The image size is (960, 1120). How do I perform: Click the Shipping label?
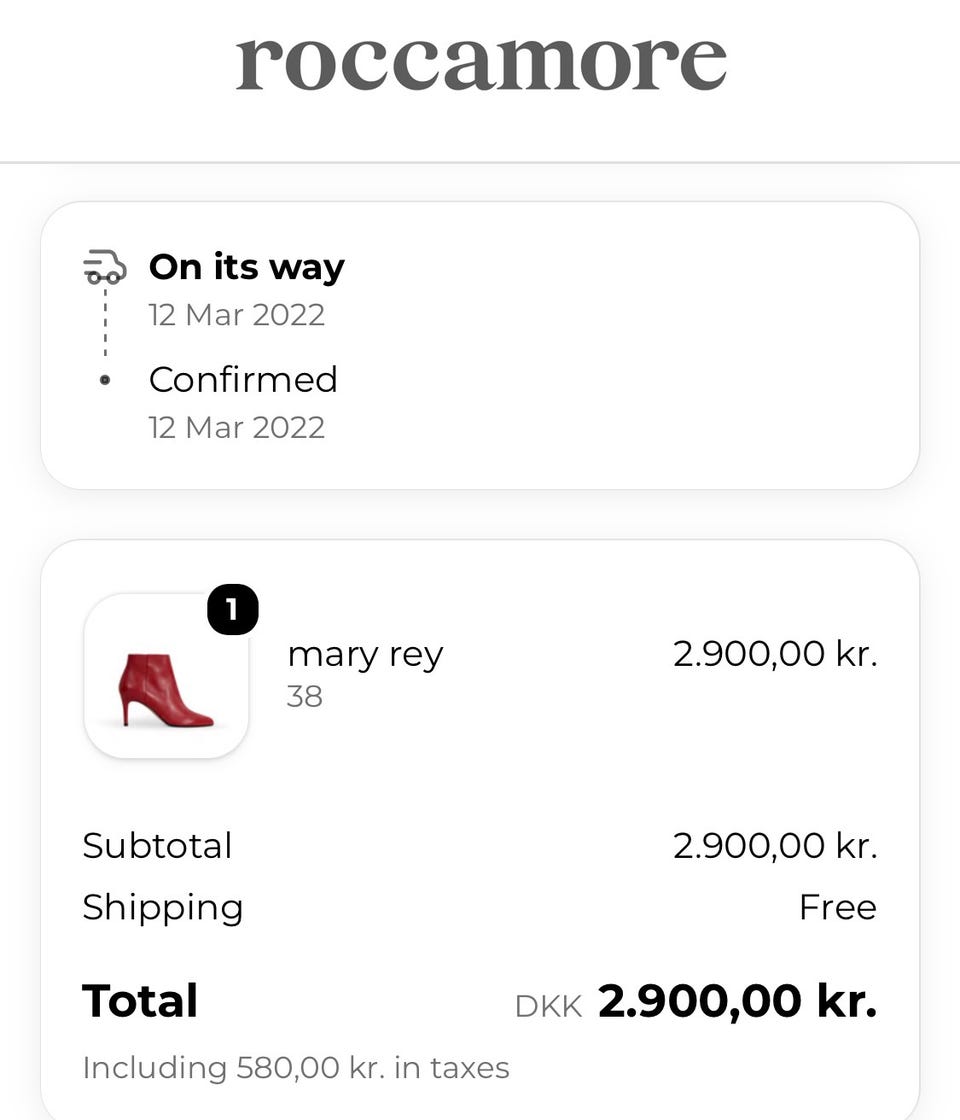tap(163, 909)
